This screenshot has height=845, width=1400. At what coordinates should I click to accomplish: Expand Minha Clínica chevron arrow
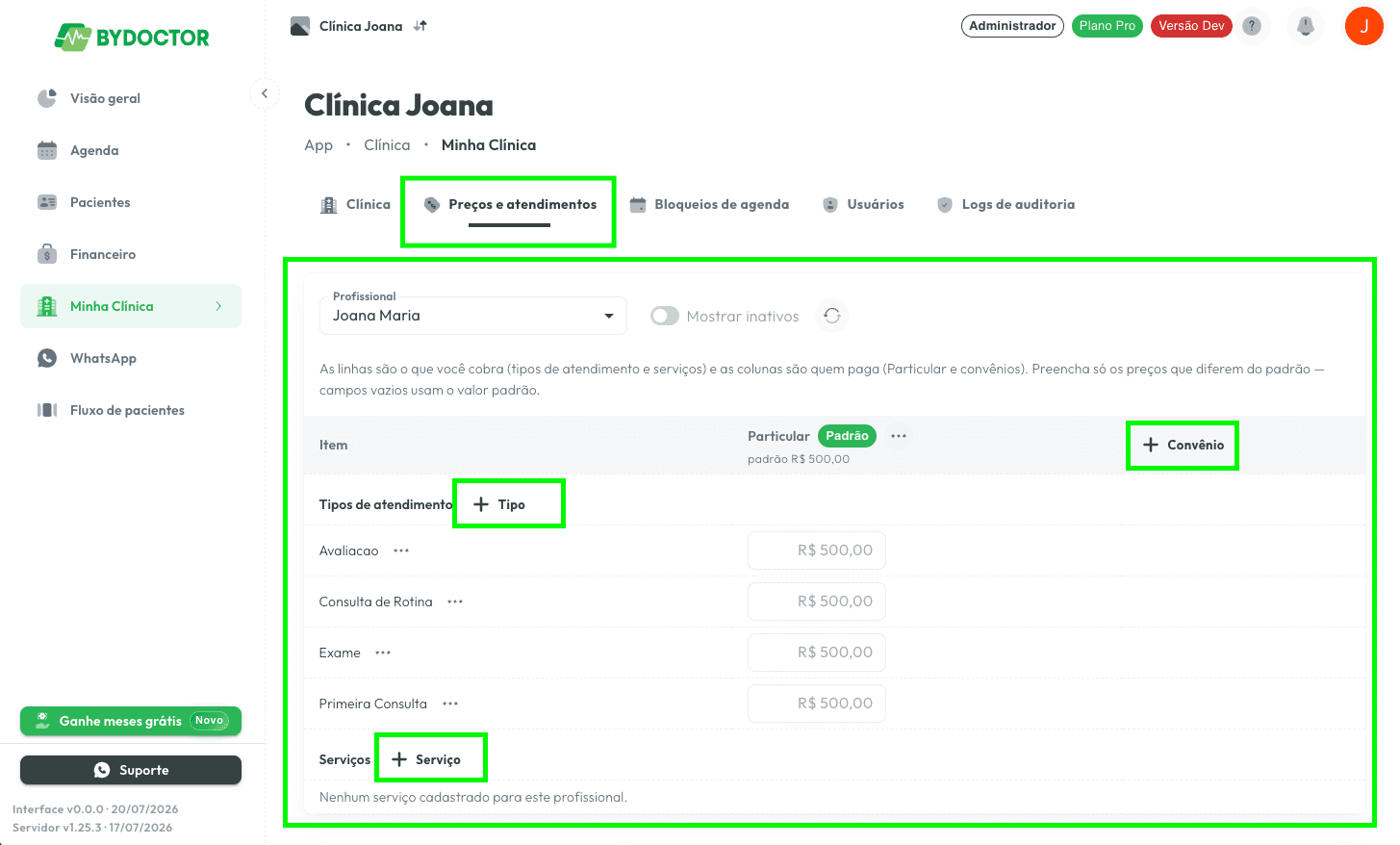(x=218, y=306)
